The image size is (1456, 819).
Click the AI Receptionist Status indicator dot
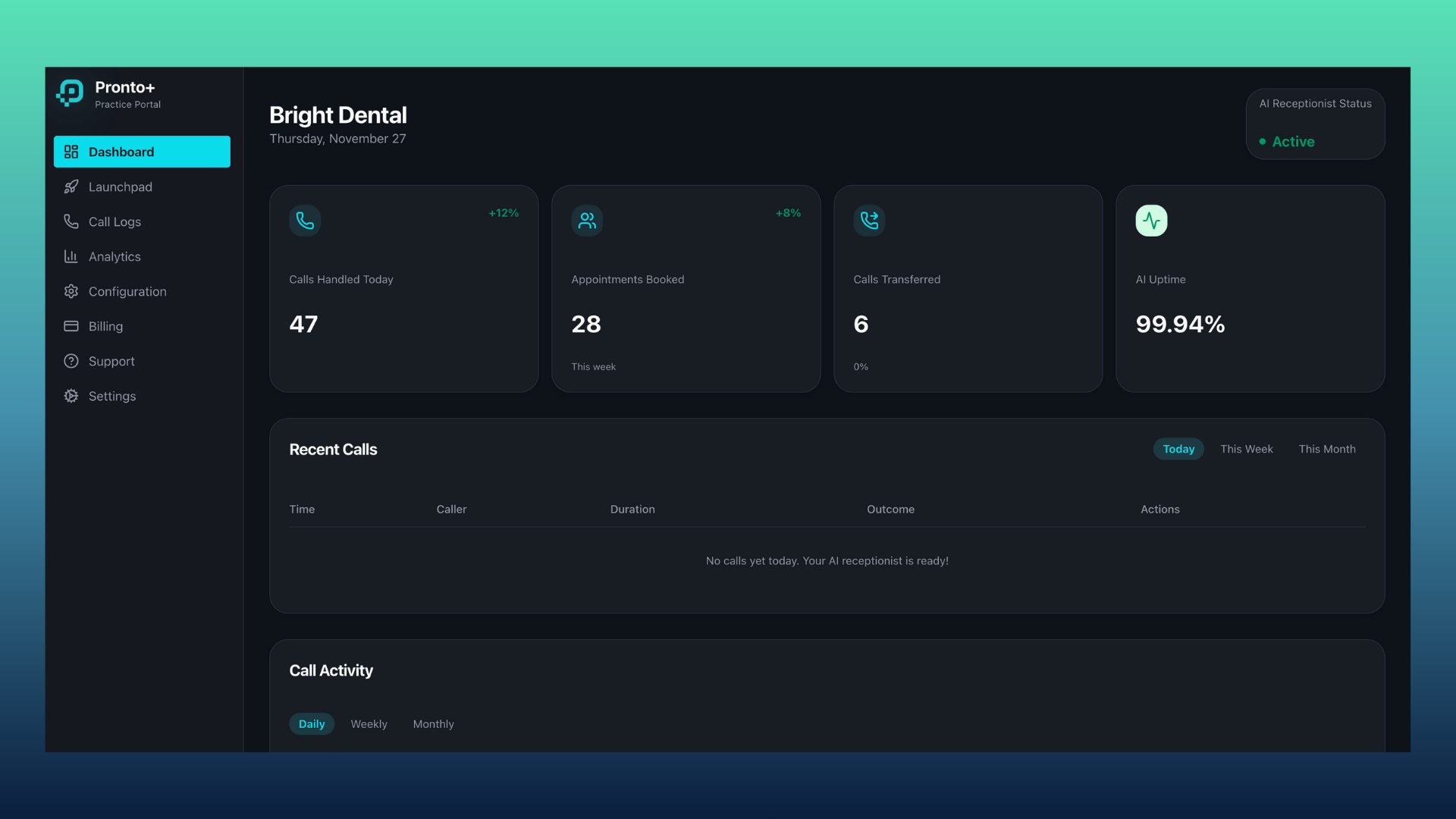pos(1262,142)
